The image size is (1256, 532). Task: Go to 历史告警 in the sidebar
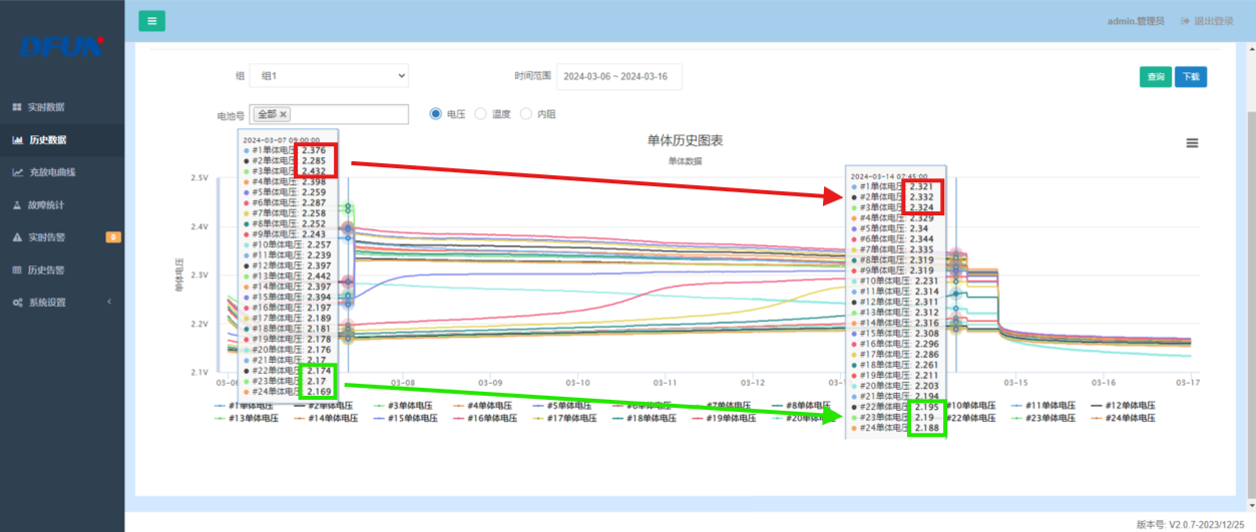[x=46, y=270]
